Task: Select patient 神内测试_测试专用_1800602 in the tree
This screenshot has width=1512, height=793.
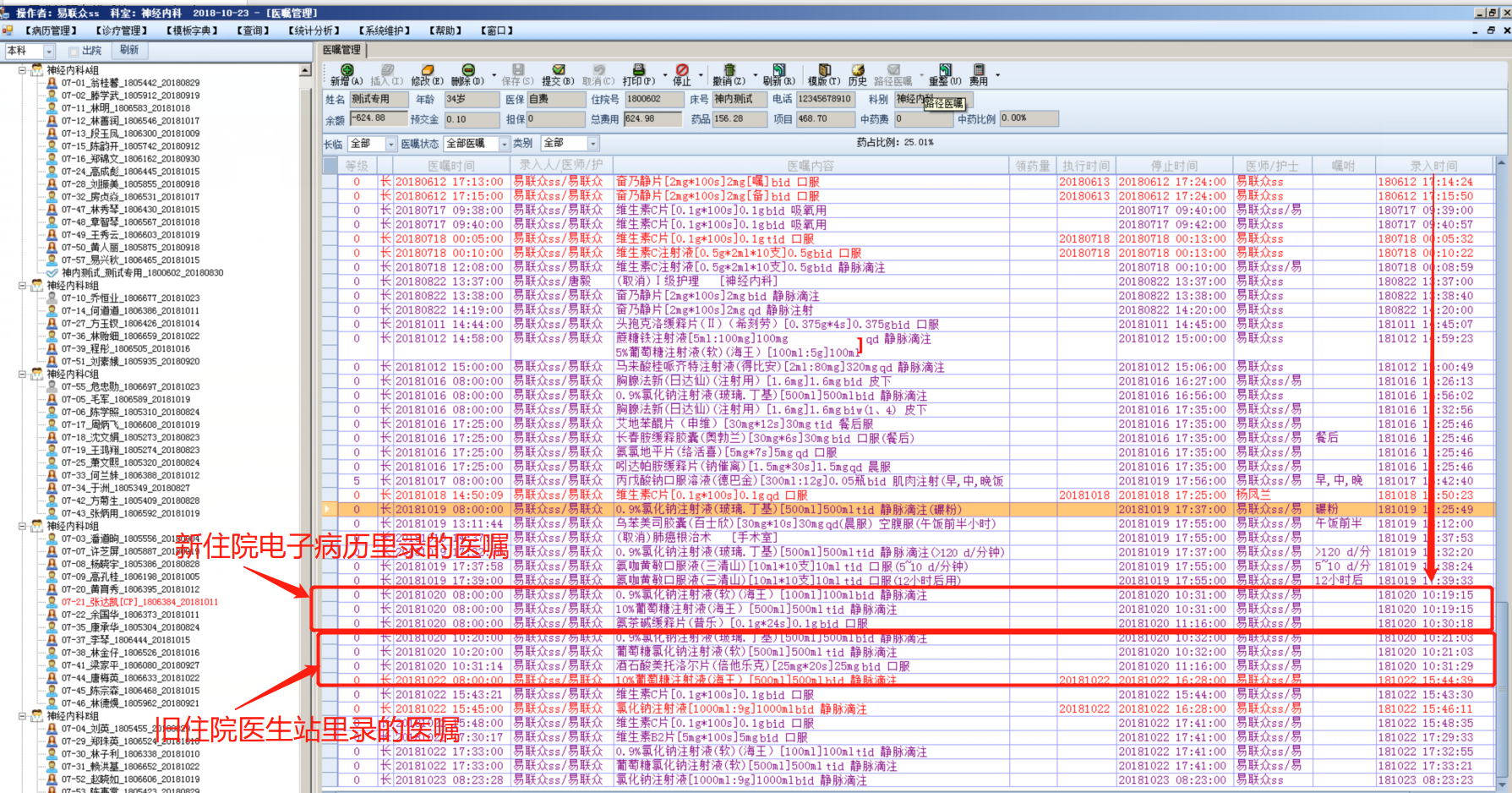Action: (142, 273)
